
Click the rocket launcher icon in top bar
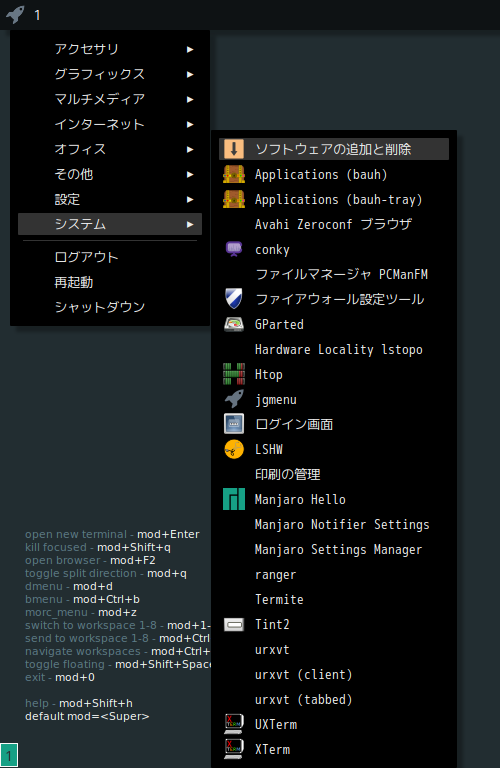coord(15,14)
